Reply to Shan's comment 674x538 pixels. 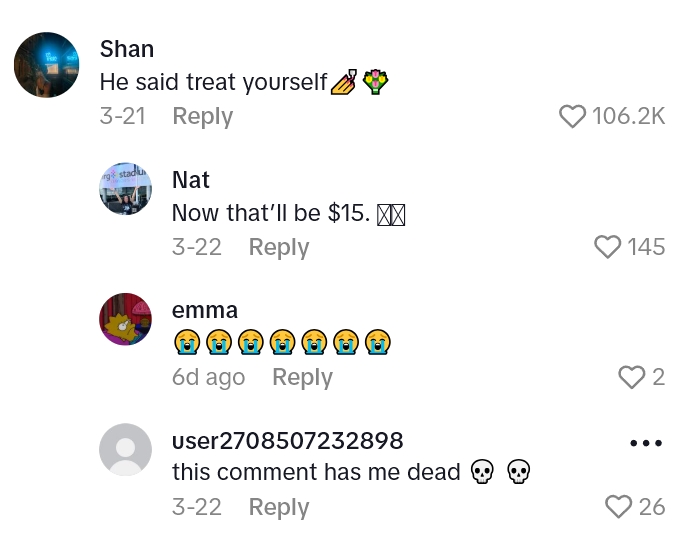click(x=202, y=116)
